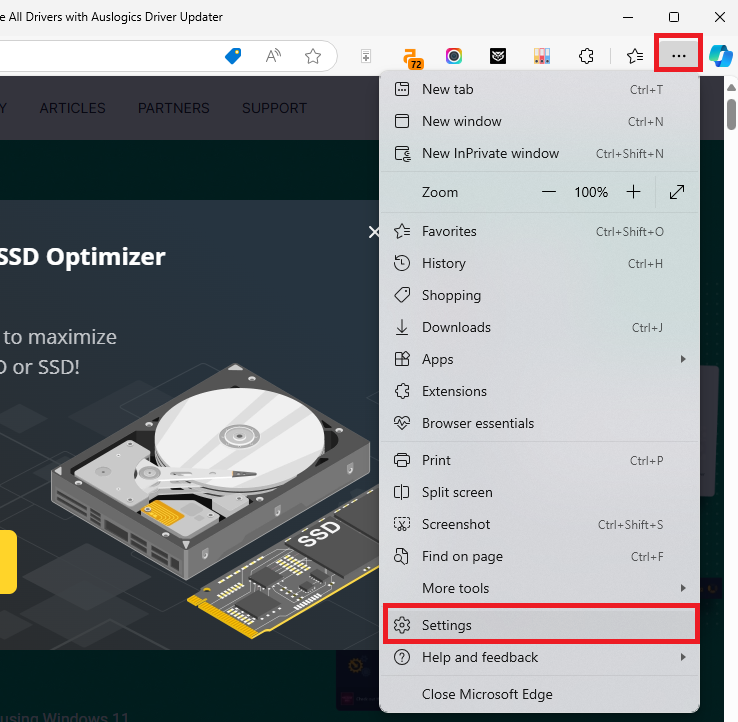
Task: Open Settings from the menu
Action: coord(540,625)
